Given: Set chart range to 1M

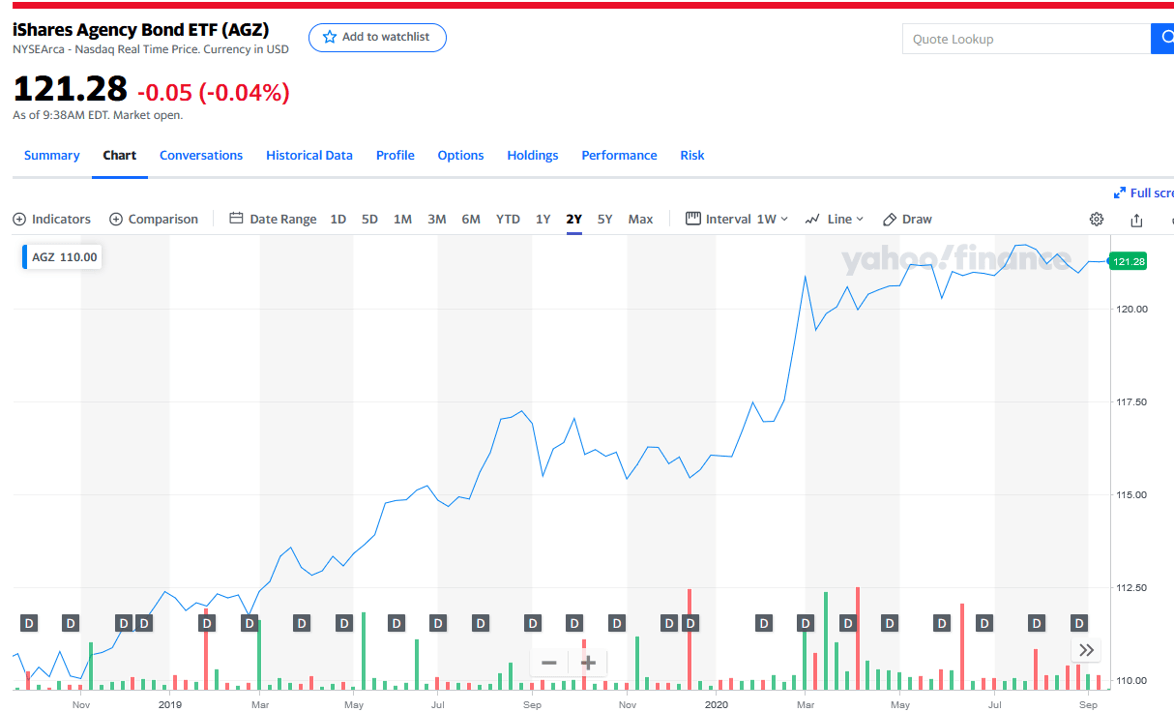Looking at the screenshot, I should 403,219.
